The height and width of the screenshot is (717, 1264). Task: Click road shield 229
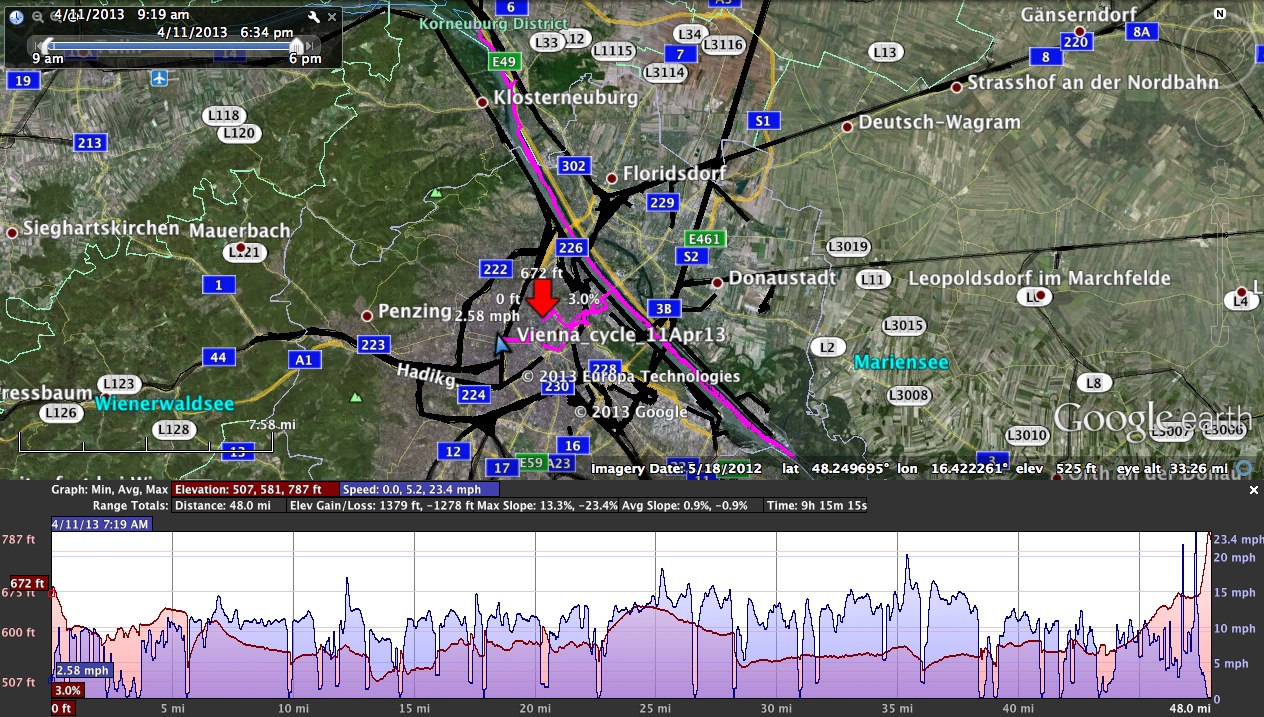point(662,202)
